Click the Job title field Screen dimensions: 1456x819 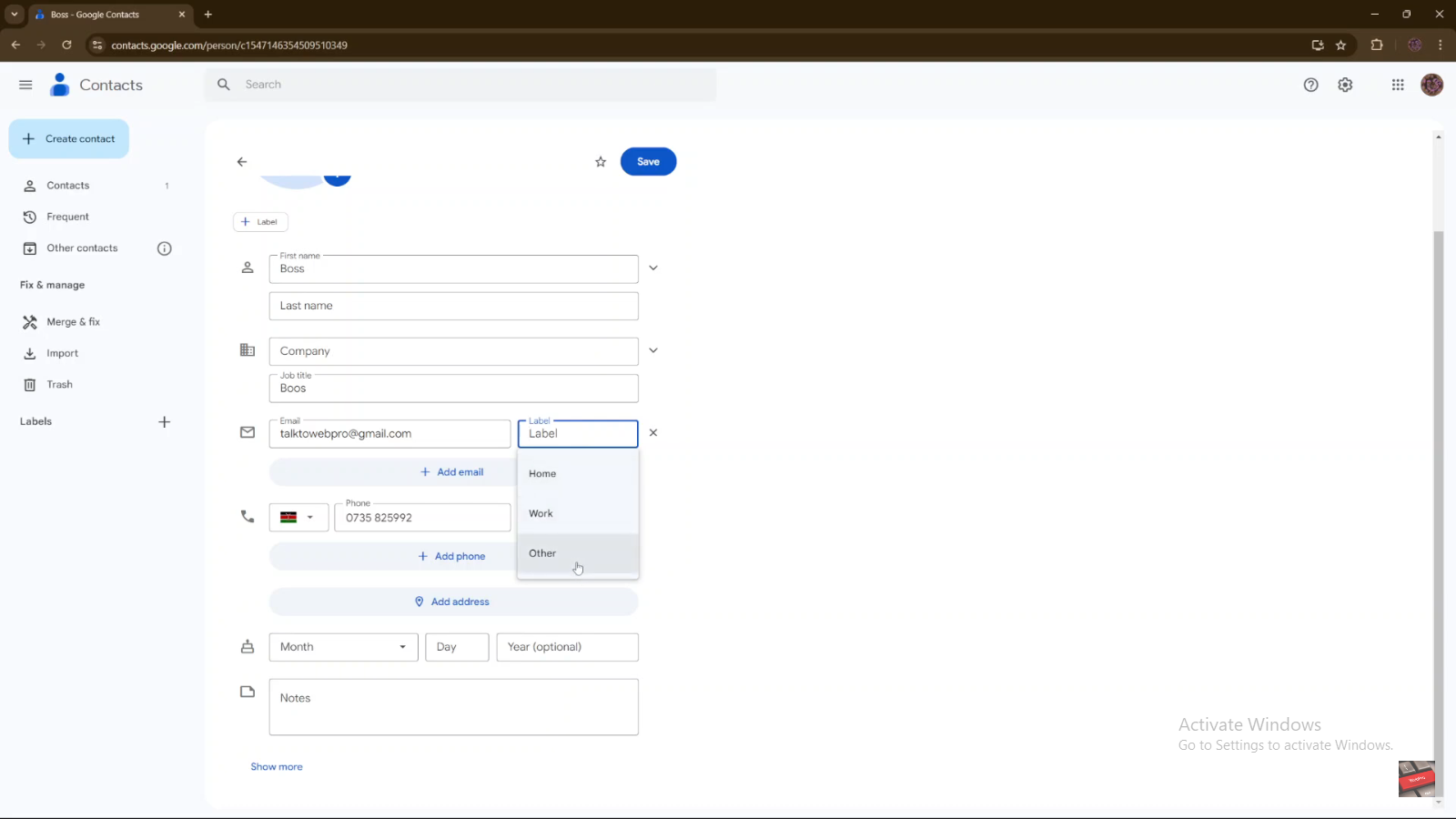click(453, 389)
